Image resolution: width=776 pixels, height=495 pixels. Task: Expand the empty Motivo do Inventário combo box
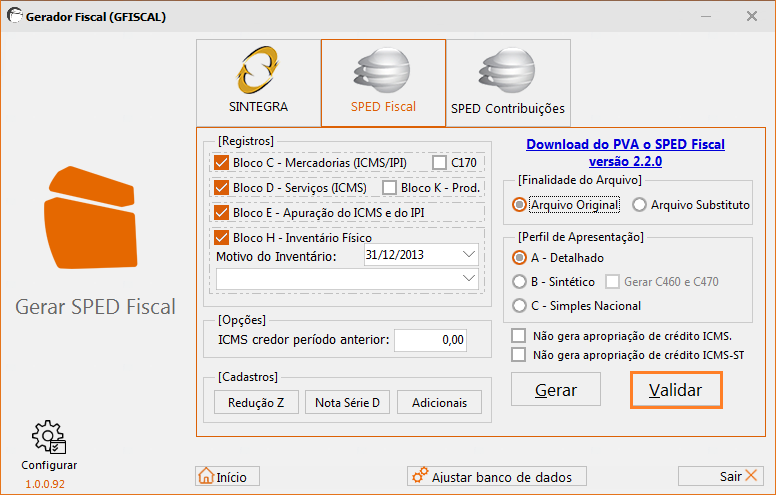click(468, 278)
